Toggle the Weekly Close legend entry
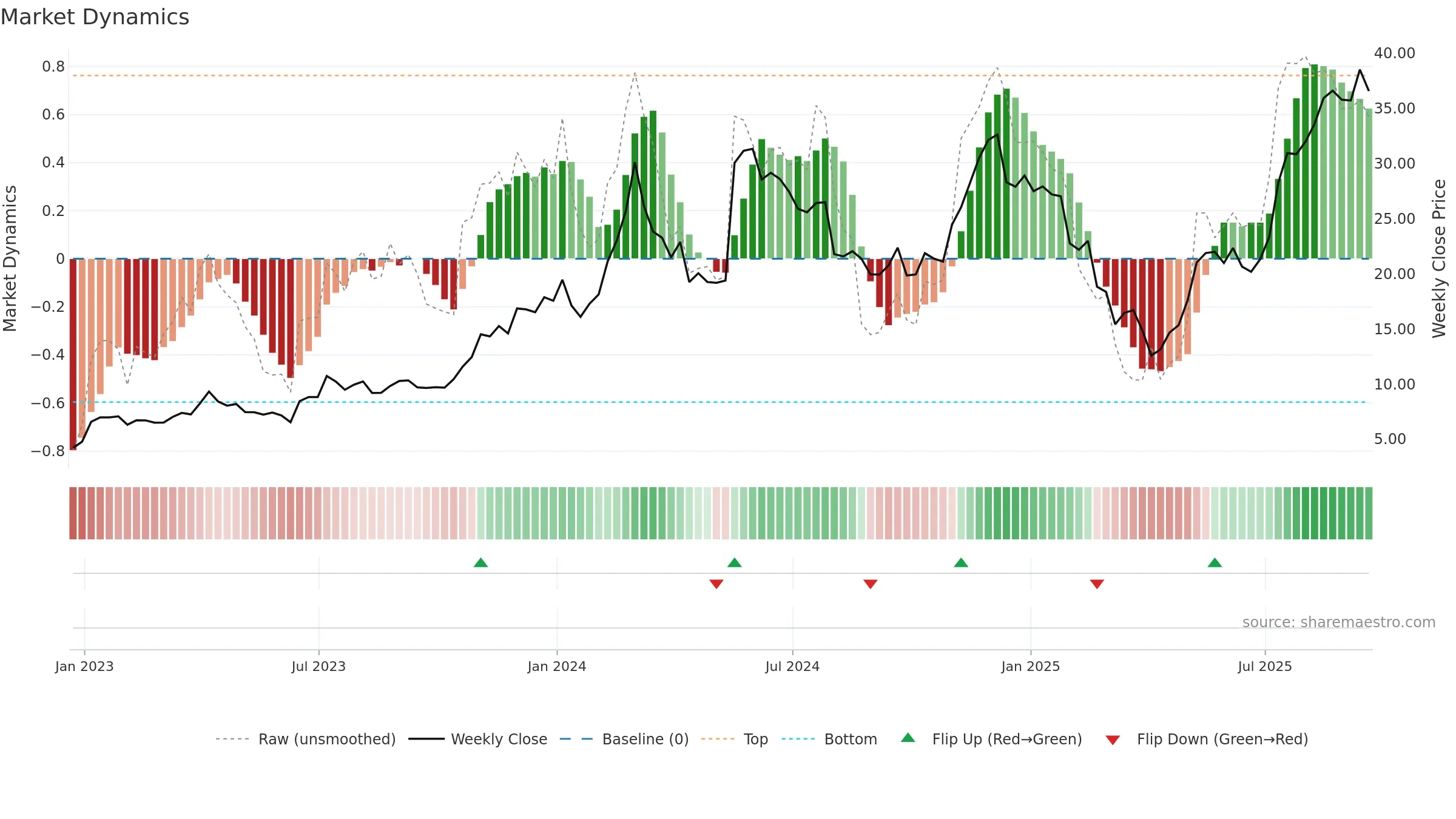Image resolution: width=1456 pixels, height=819 pixels. [478, 739]
